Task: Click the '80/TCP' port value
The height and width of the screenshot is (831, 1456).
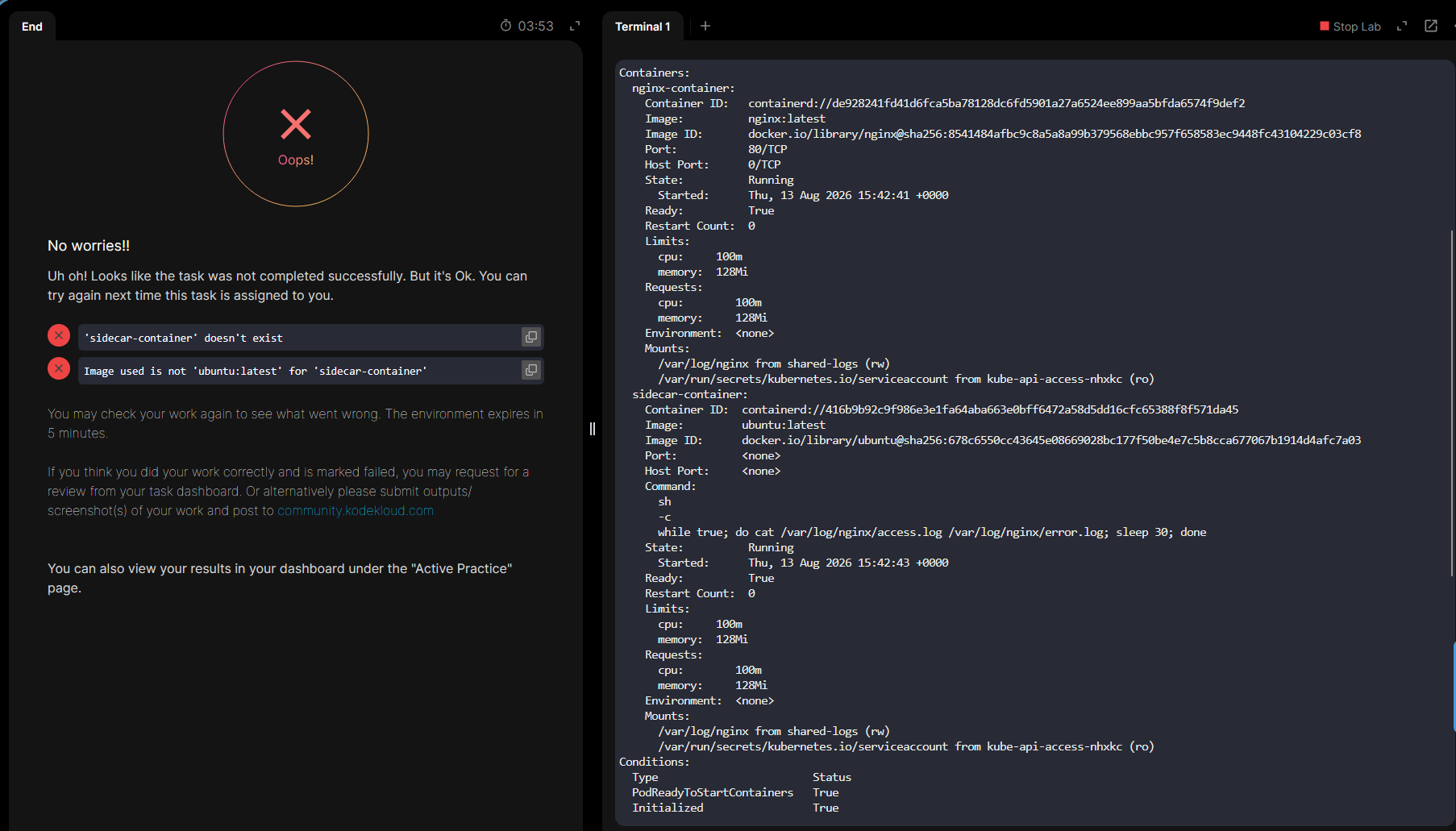Action: point(768,149)
